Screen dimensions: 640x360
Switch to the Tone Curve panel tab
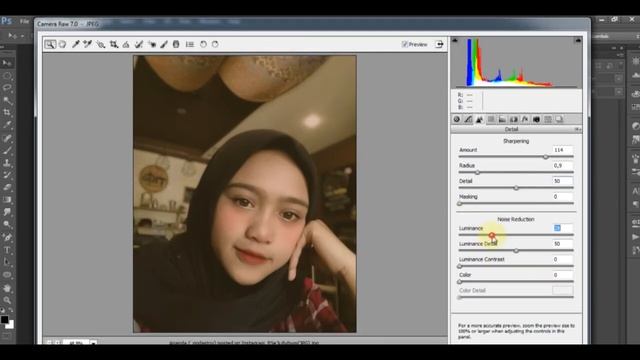(468, 119)
